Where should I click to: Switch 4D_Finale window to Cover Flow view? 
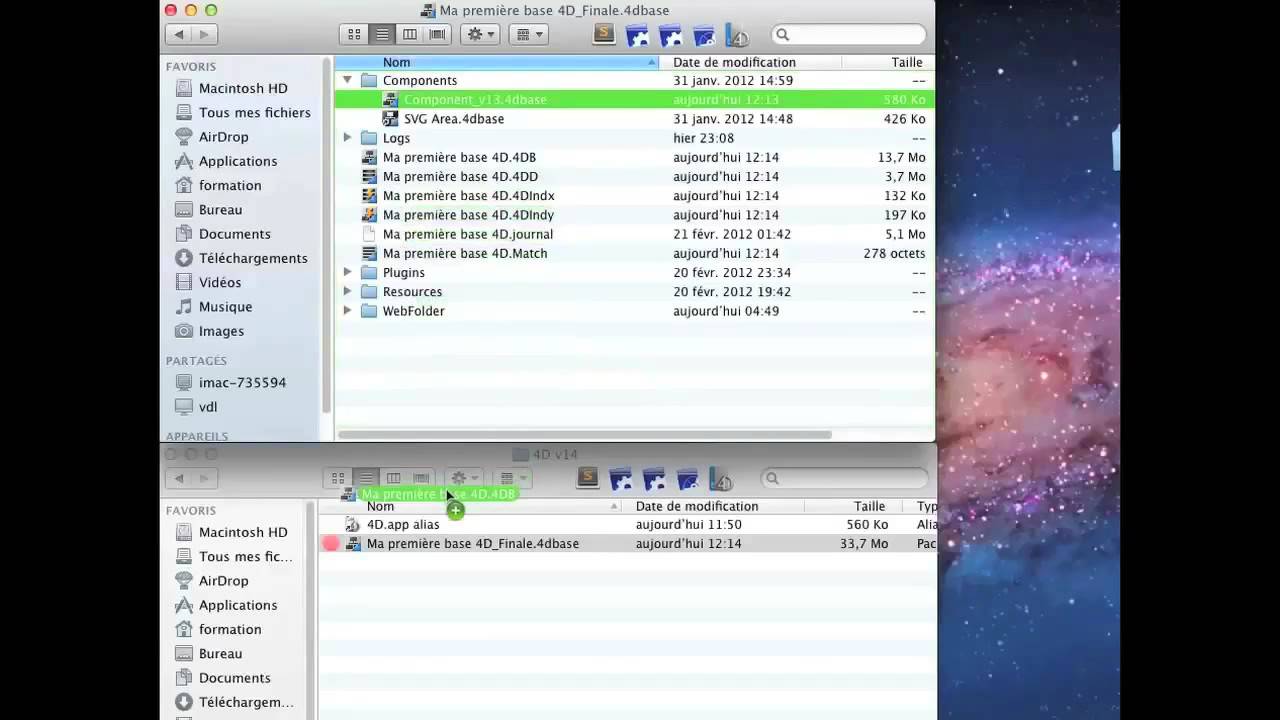[438, 34]
